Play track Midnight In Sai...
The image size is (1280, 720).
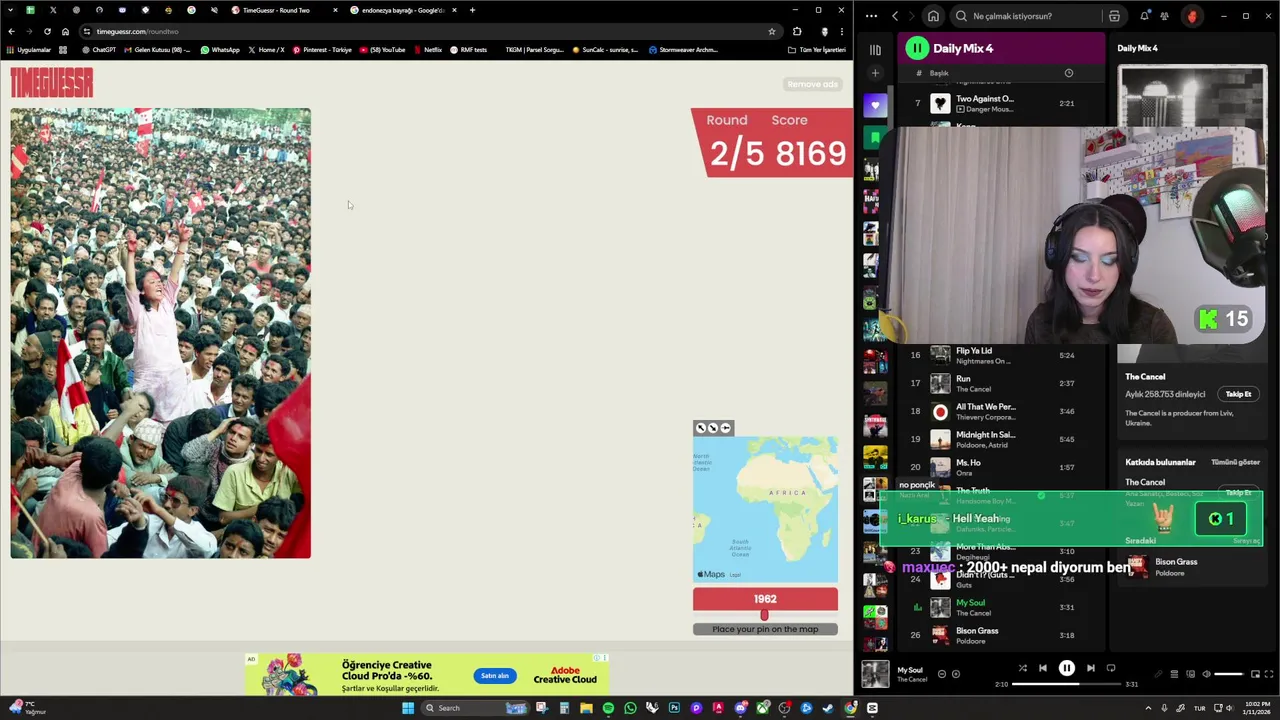(1000, 439)
